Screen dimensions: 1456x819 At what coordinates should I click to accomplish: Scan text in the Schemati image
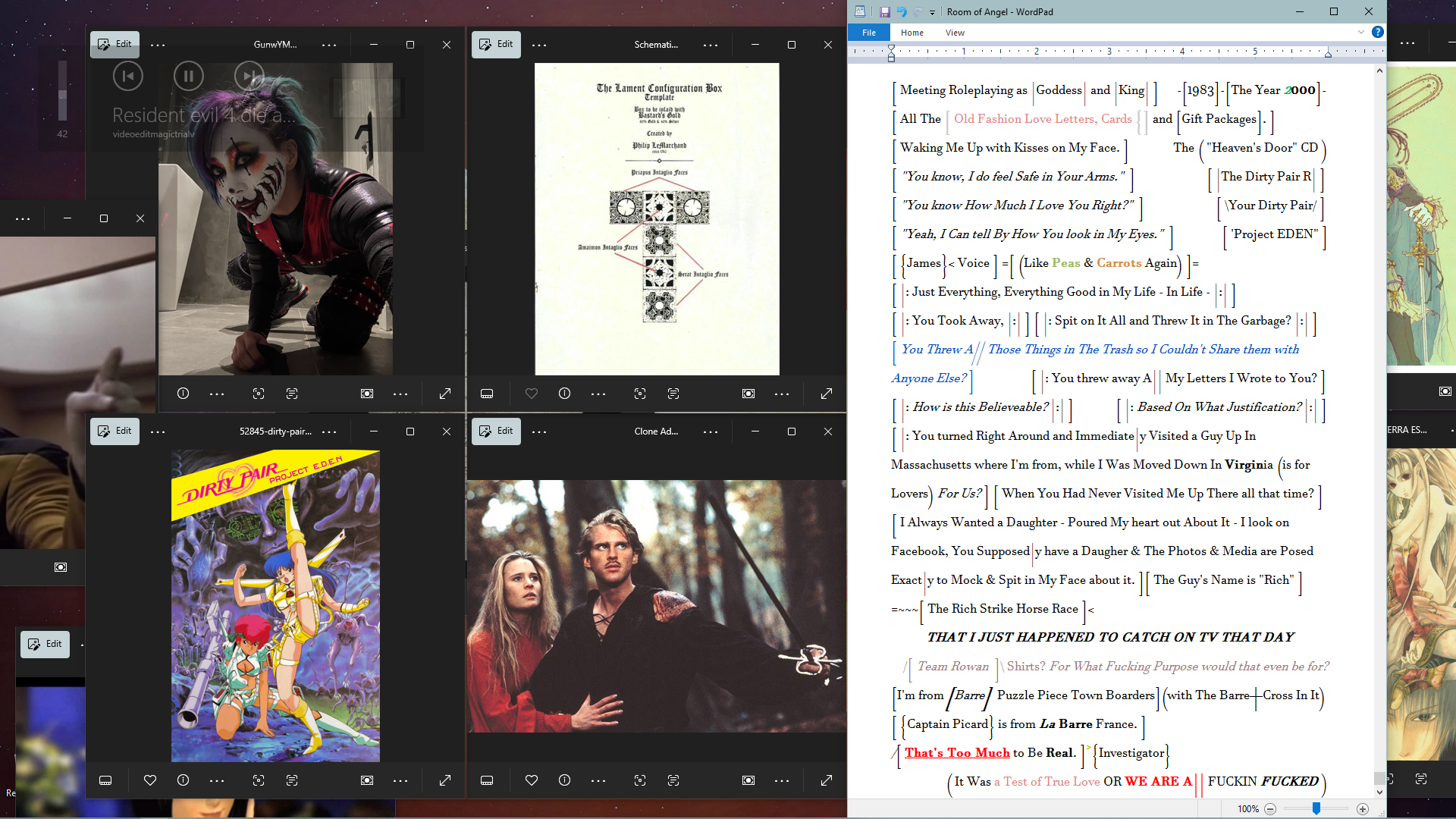(673, 394)
